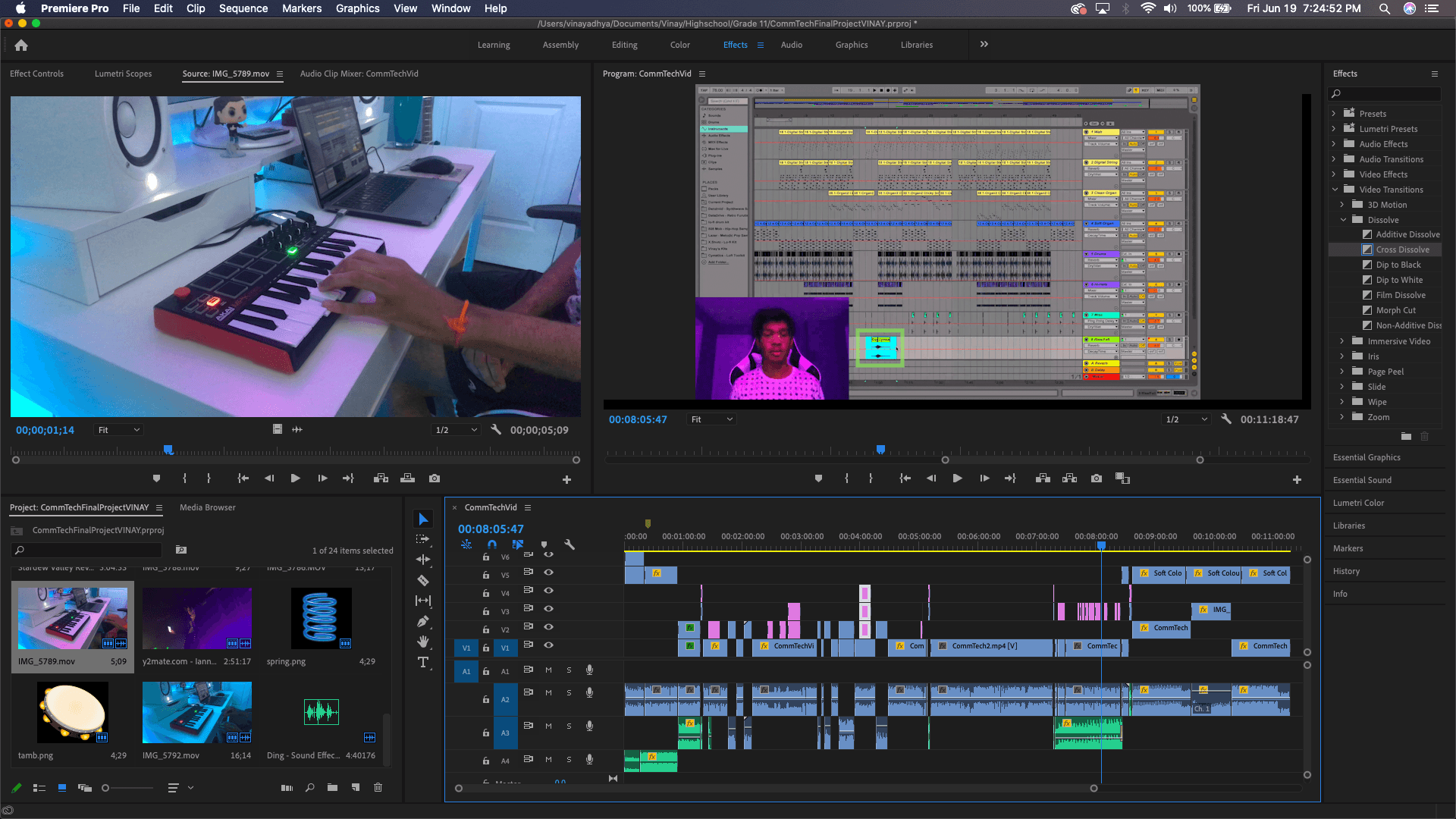Open the Sequence menu
Viewport: 1456px width, 819px height.
[243, 8]
